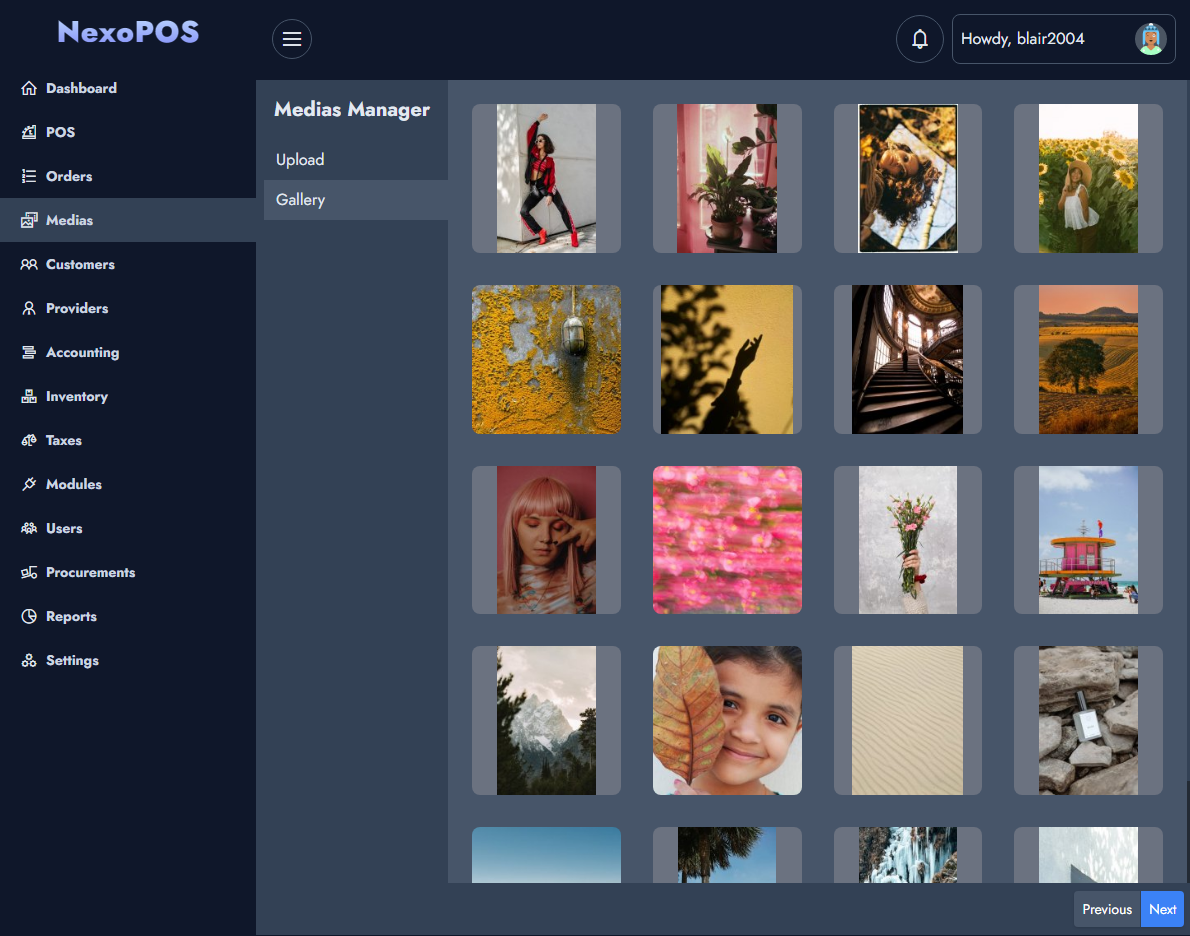Click the Settings gears icon

29,660
